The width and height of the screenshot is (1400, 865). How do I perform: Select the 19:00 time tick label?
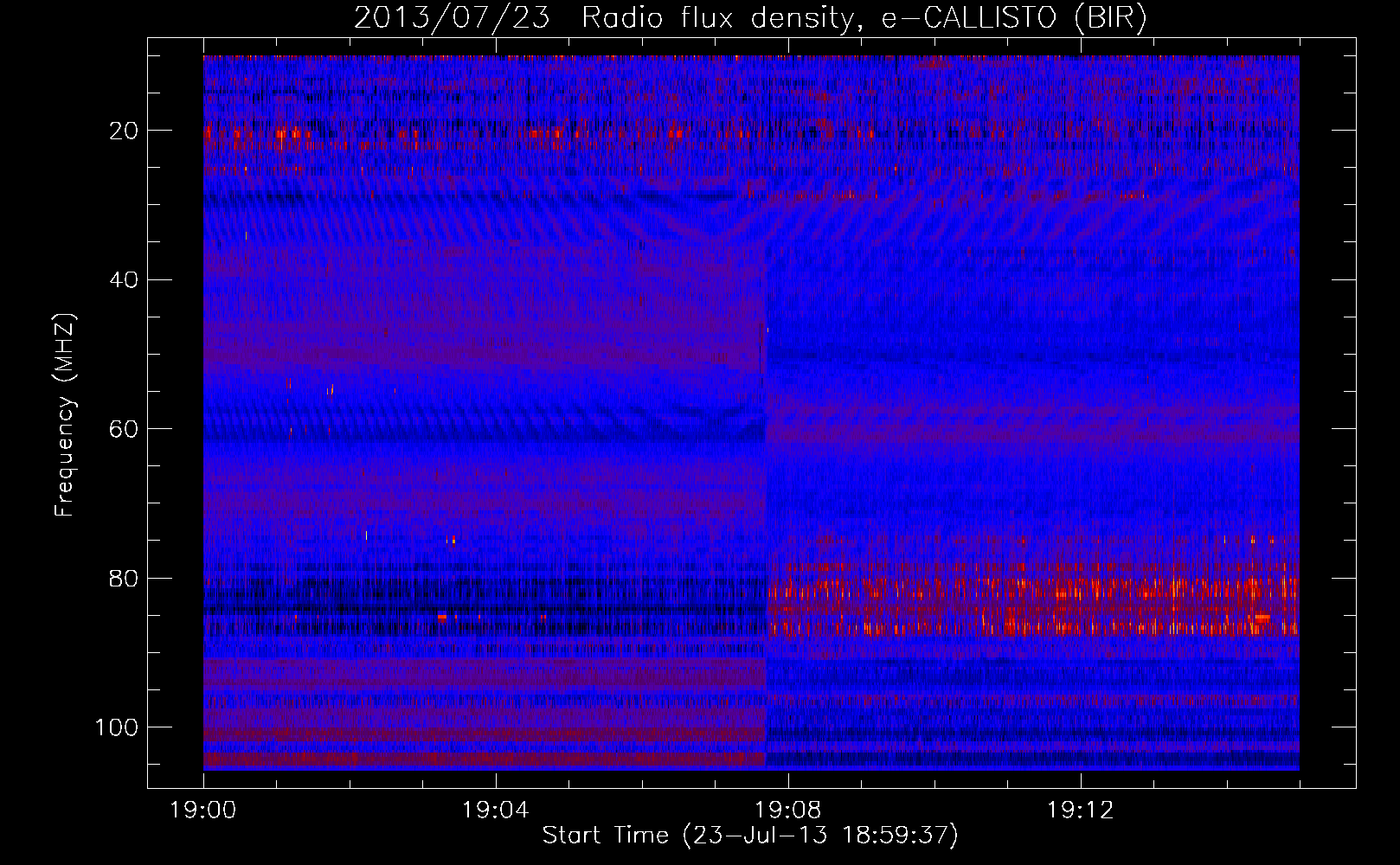[203, 811]
